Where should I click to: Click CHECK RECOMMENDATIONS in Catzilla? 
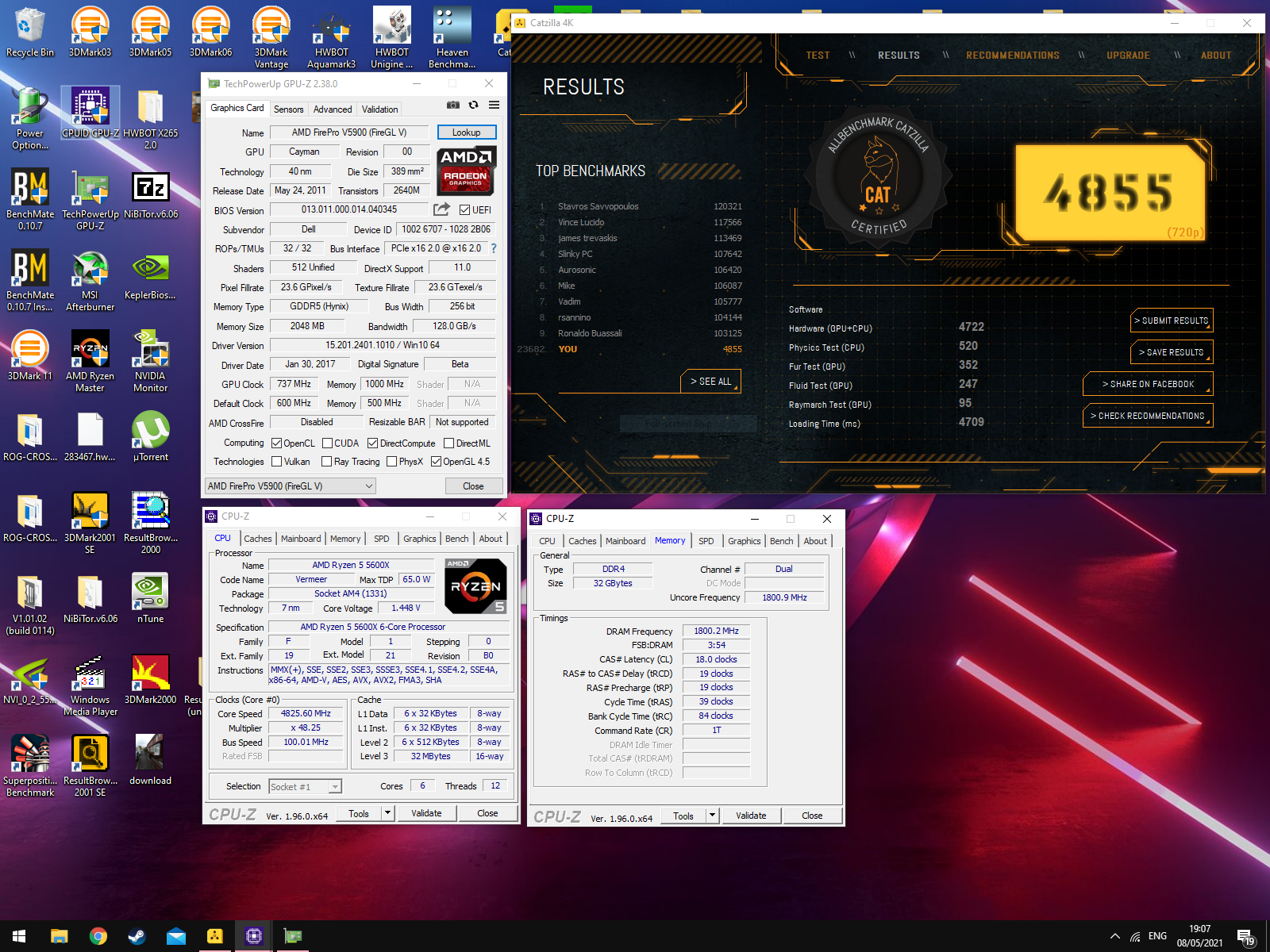[x=1148, y=416]
